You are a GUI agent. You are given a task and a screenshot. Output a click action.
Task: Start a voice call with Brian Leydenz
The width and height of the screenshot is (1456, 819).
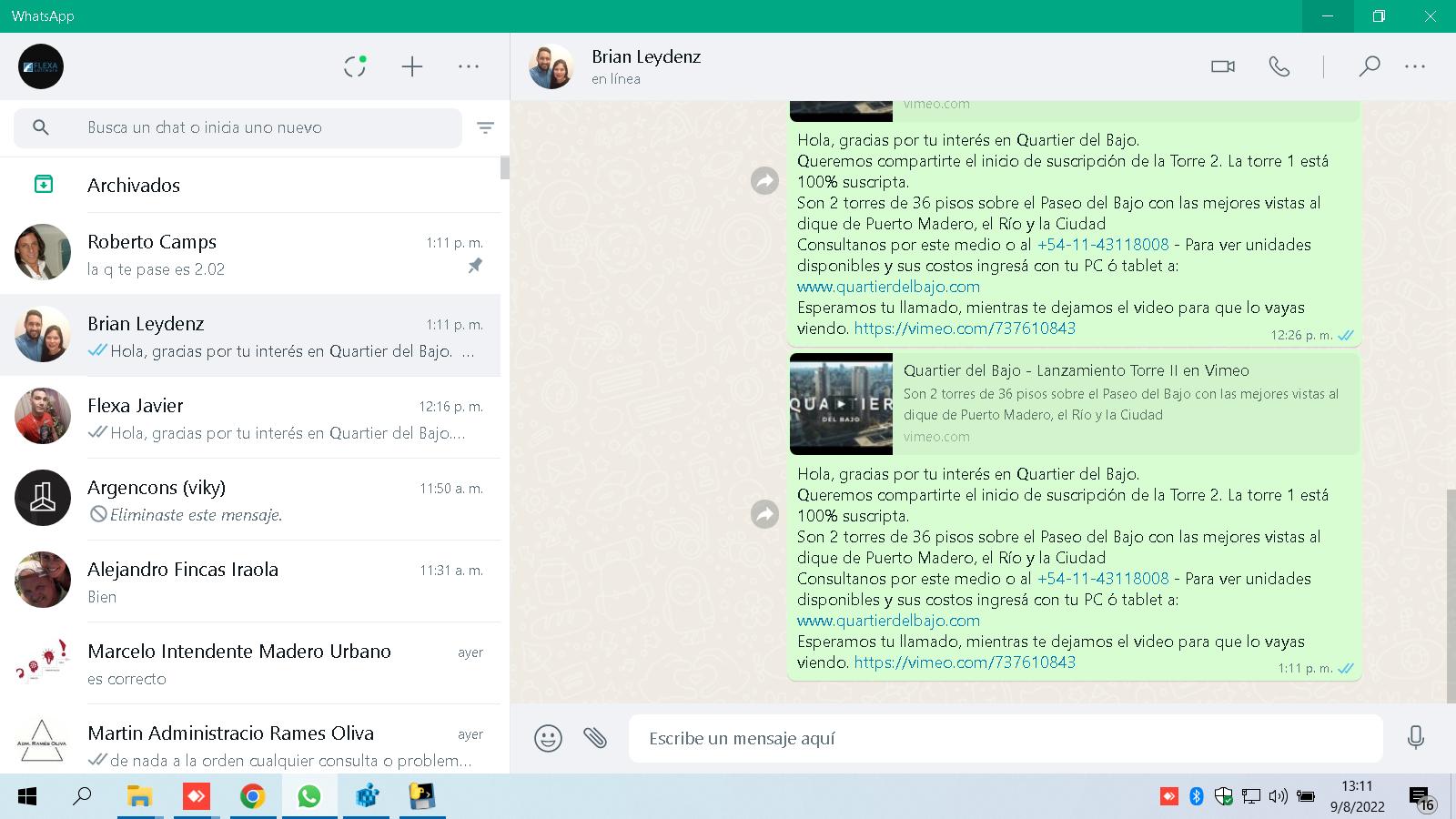pos(1279,66)
